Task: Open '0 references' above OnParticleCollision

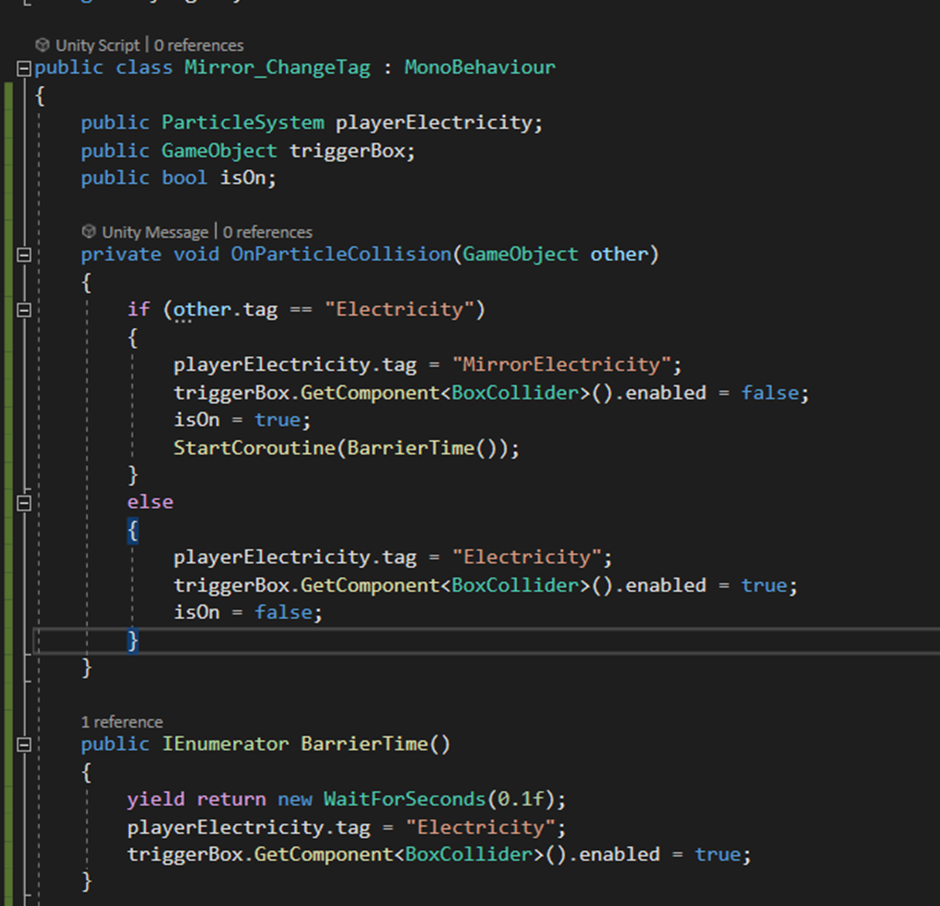Action: tap(267, 232)
